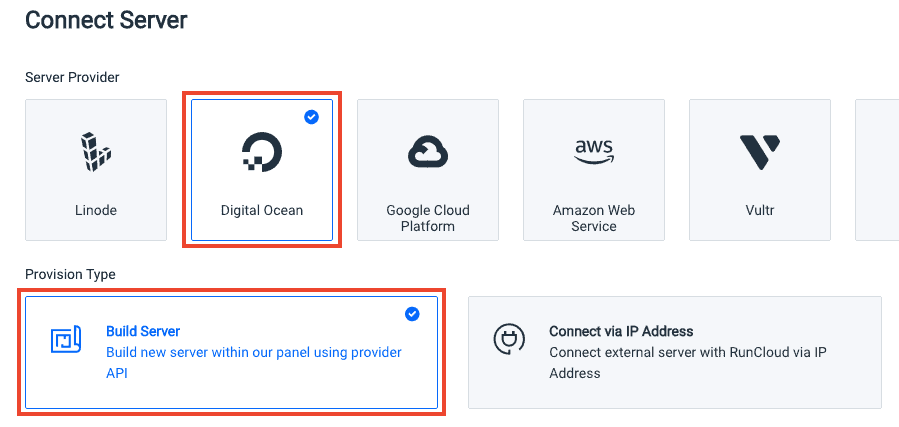
Task: Click 'Connect external server with RunCloud' description
Action: 688,363
